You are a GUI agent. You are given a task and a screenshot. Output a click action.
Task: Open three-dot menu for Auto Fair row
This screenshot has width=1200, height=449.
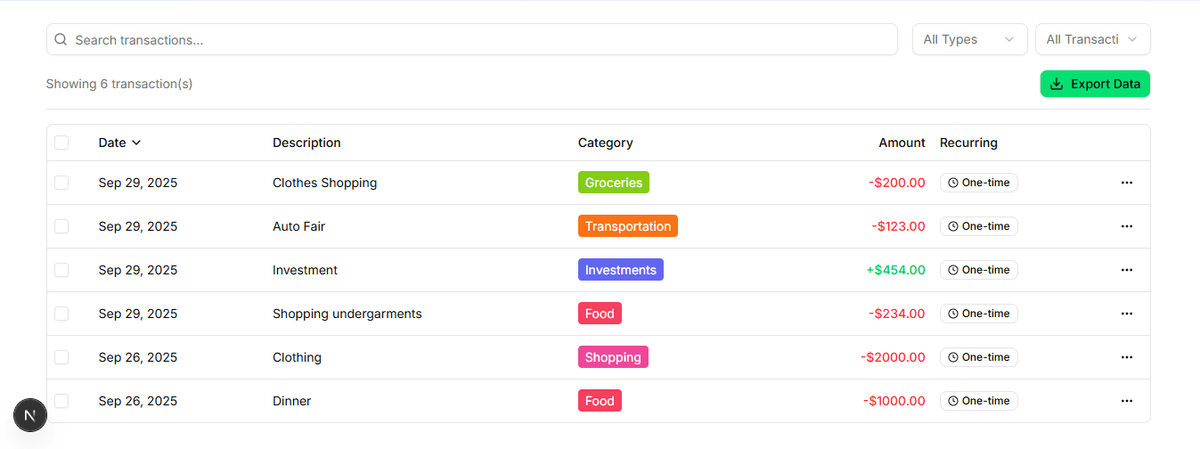tap(1127, 227)
